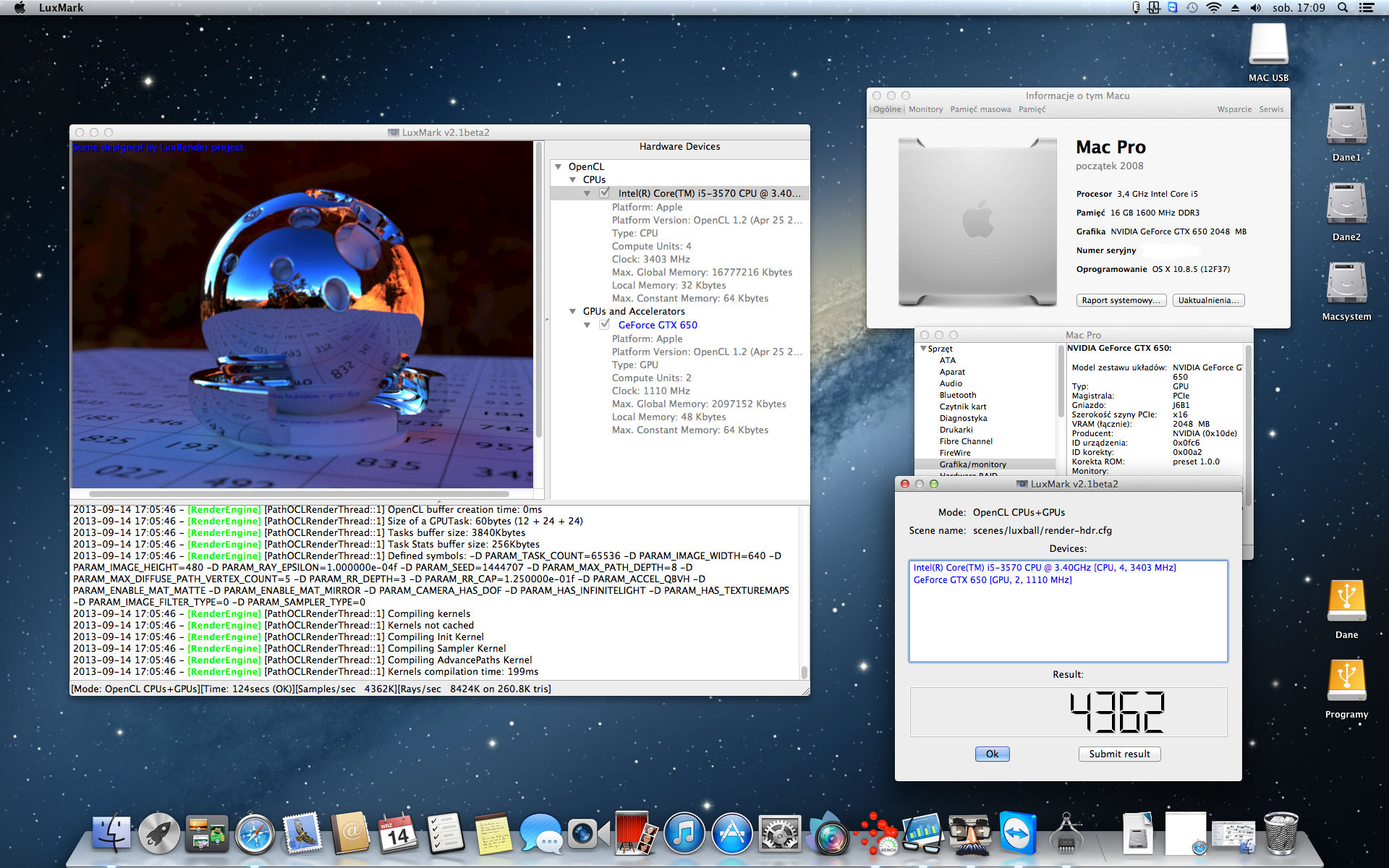Screen dimensions: 1389x868
Task: Open the LuxMark red-spheres dock icon
Action: (875, 833)
